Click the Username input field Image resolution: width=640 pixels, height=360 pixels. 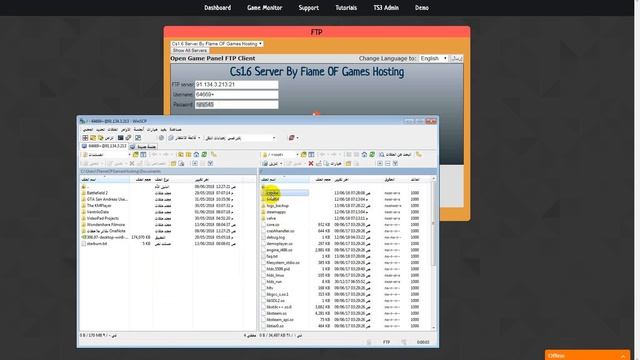(x=236, y=95)
